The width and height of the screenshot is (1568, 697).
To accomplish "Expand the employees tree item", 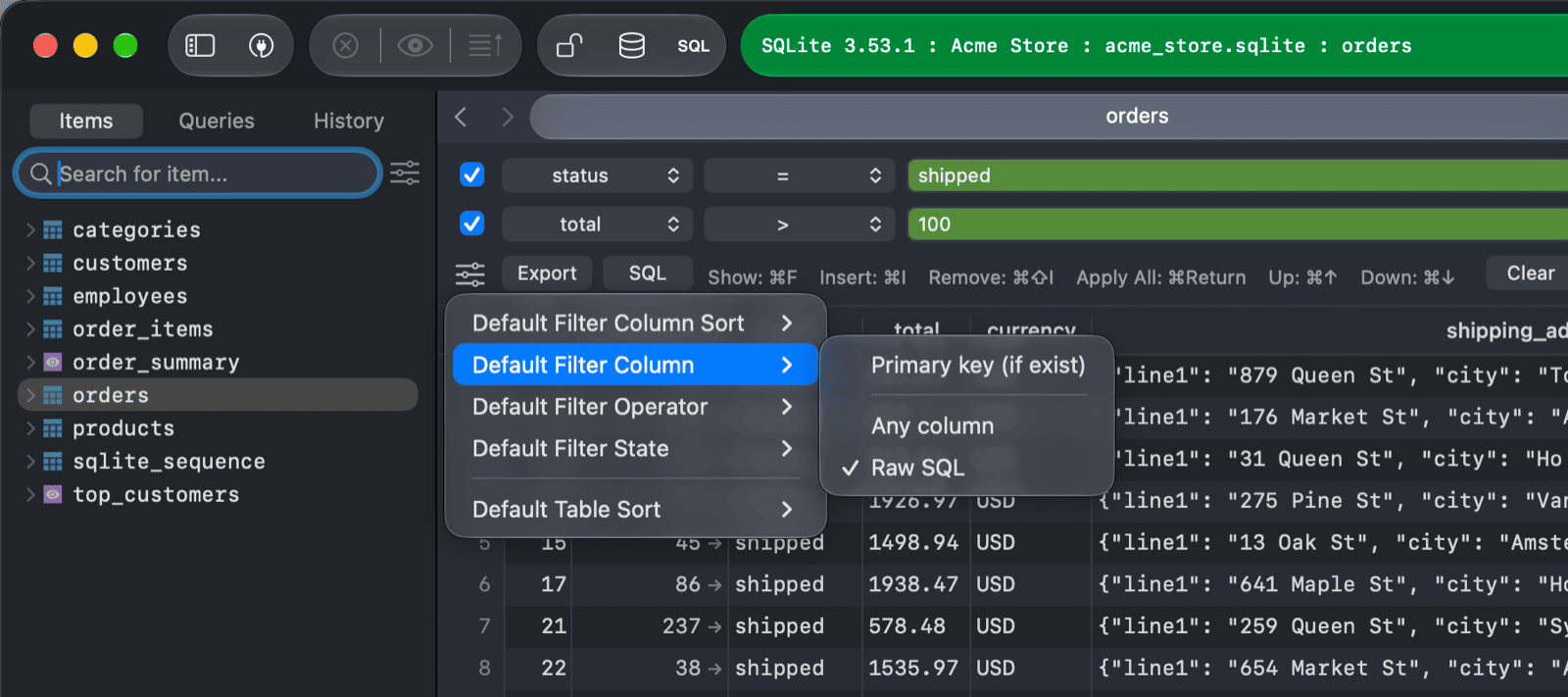I will point(30,296).
